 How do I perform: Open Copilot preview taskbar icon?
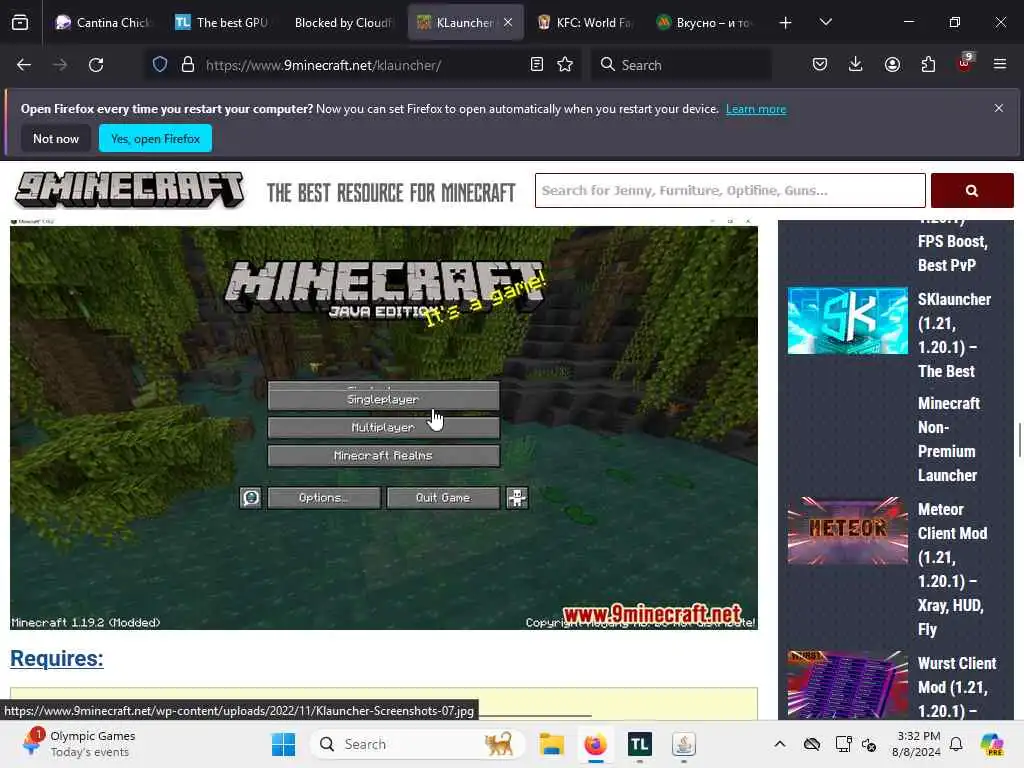pyautogui.click(x=992, y=744)
